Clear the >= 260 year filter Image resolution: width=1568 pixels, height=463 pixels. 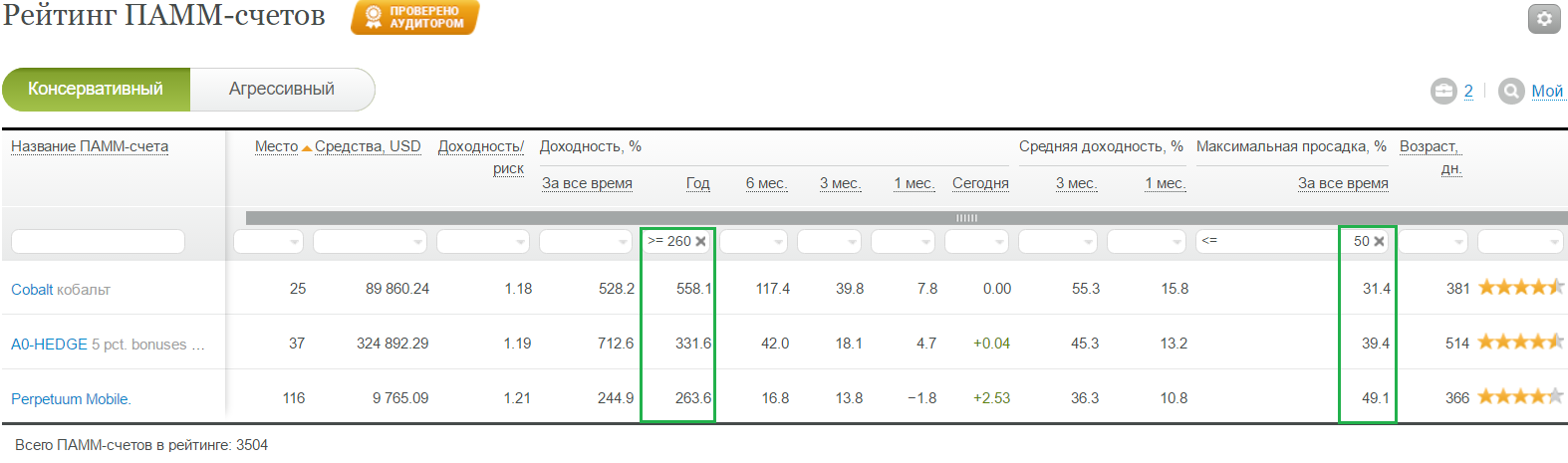click(x=701, y=241)
